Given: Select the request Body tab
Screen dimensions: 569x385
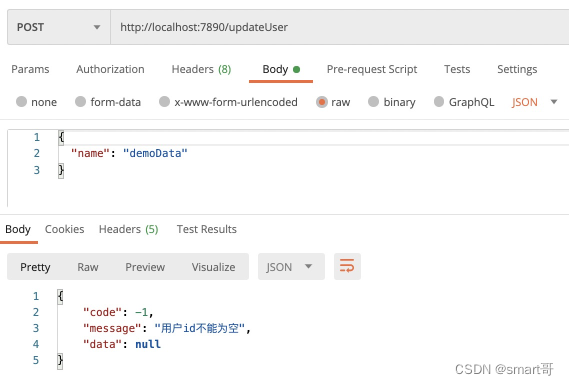Looking at the screenshot, I should pyautogui.click(x=281, y=69).
